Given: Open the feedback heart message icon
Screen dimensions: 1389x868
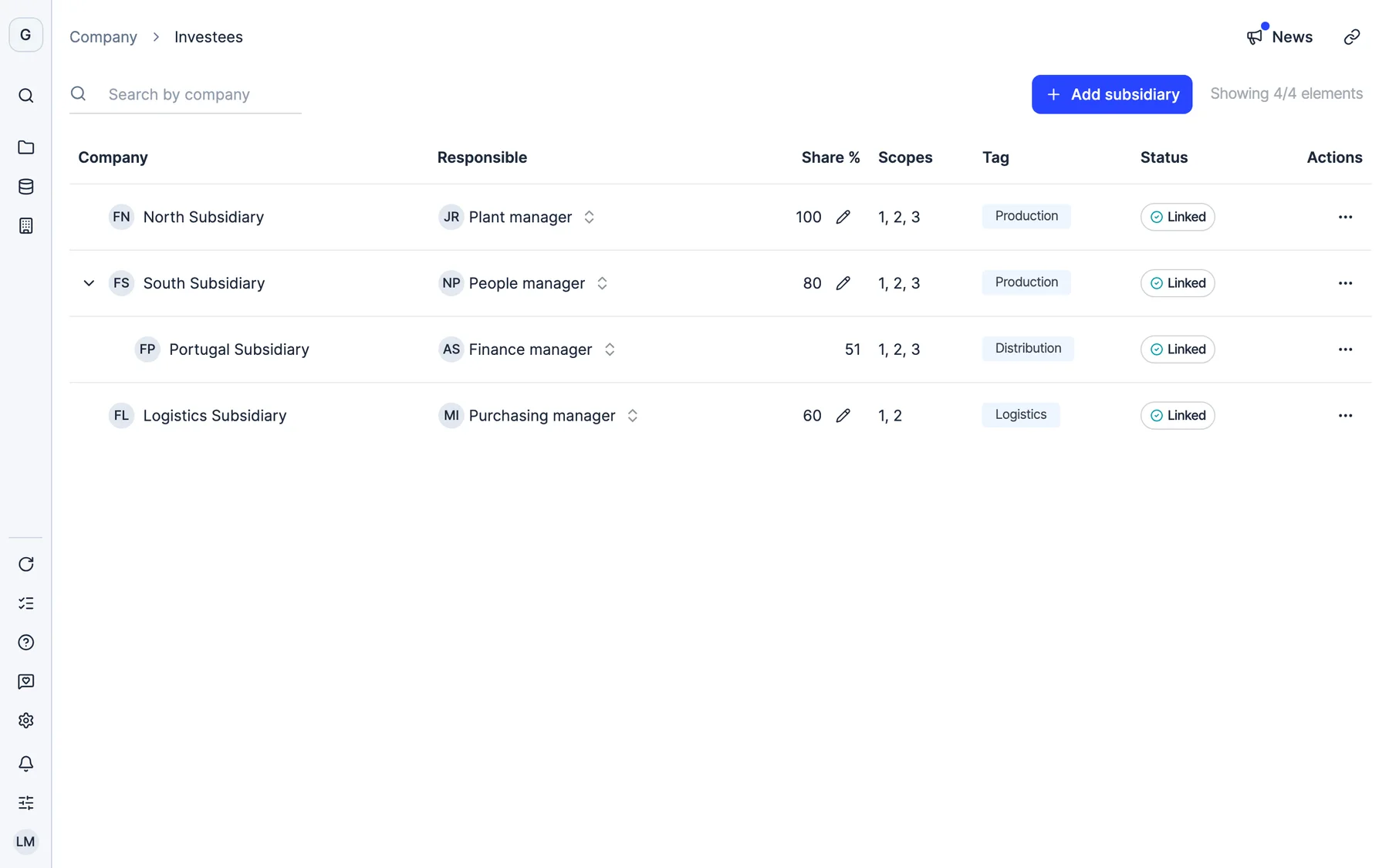Looking at the screenshot, I should coord(25,681).
